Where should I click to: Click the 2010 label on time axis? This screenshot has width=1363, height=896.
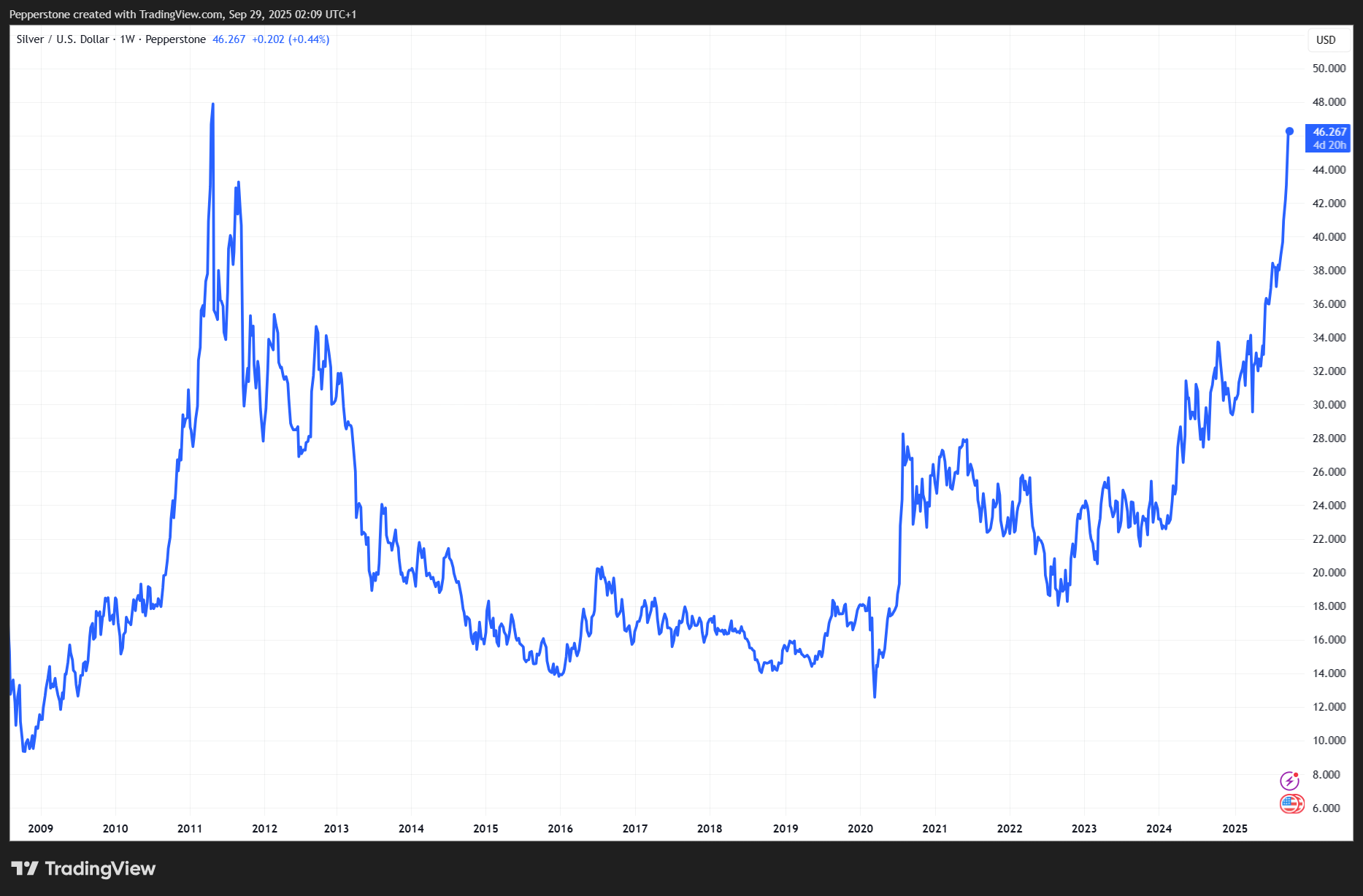pyautogui.click(x=115, y=828)
